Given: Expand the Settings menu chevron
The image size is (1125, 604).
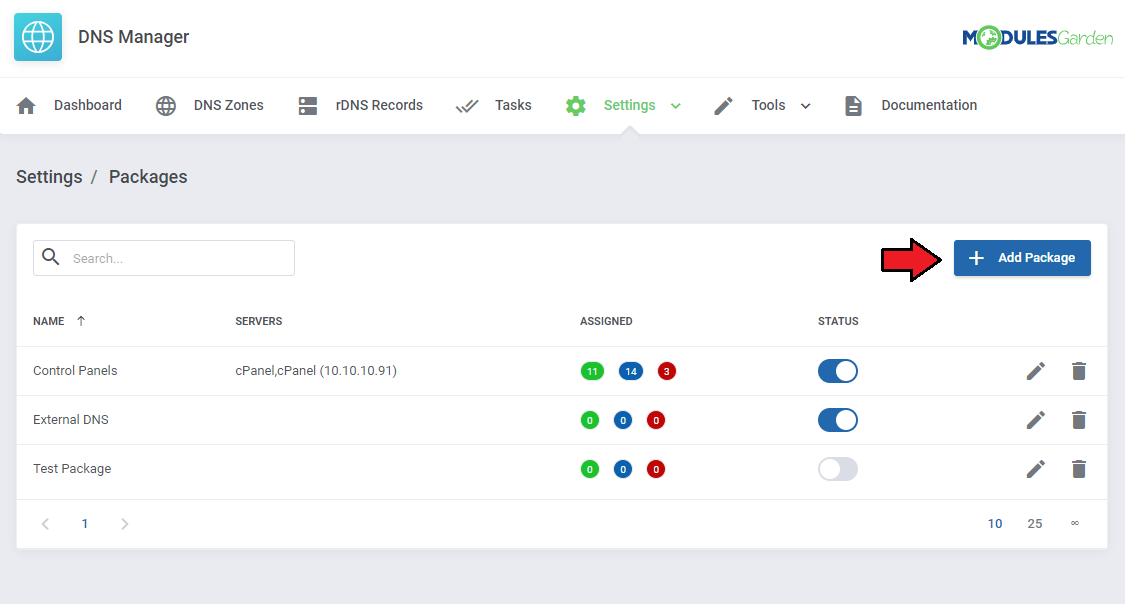Looking at the screenshot, I should click(675, 106).
